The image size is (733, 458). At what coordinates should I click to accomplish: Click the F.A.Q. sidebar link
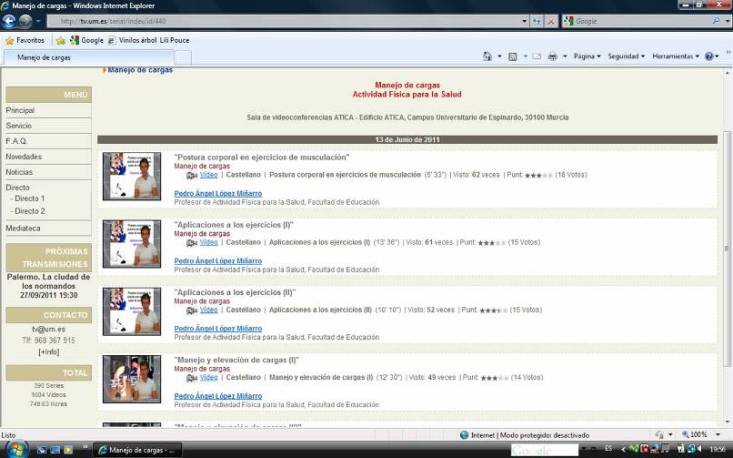click(17, 141)
